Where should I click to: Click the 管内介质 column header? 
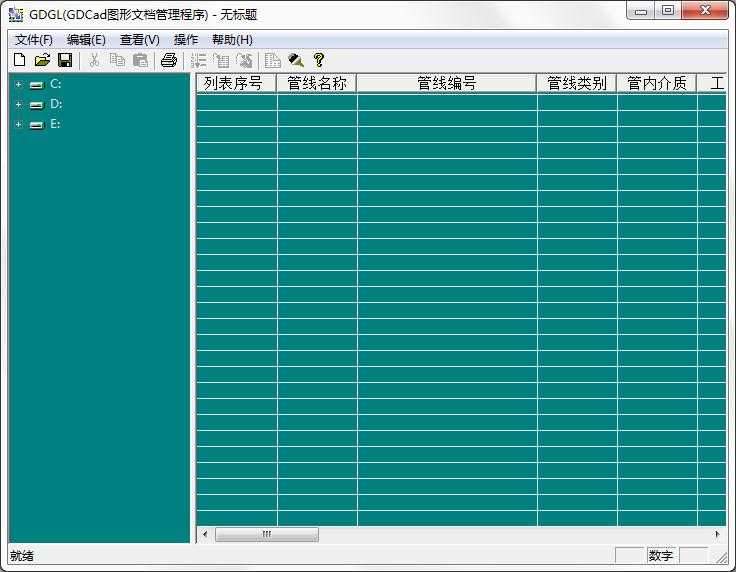click(x=657, y=83)
